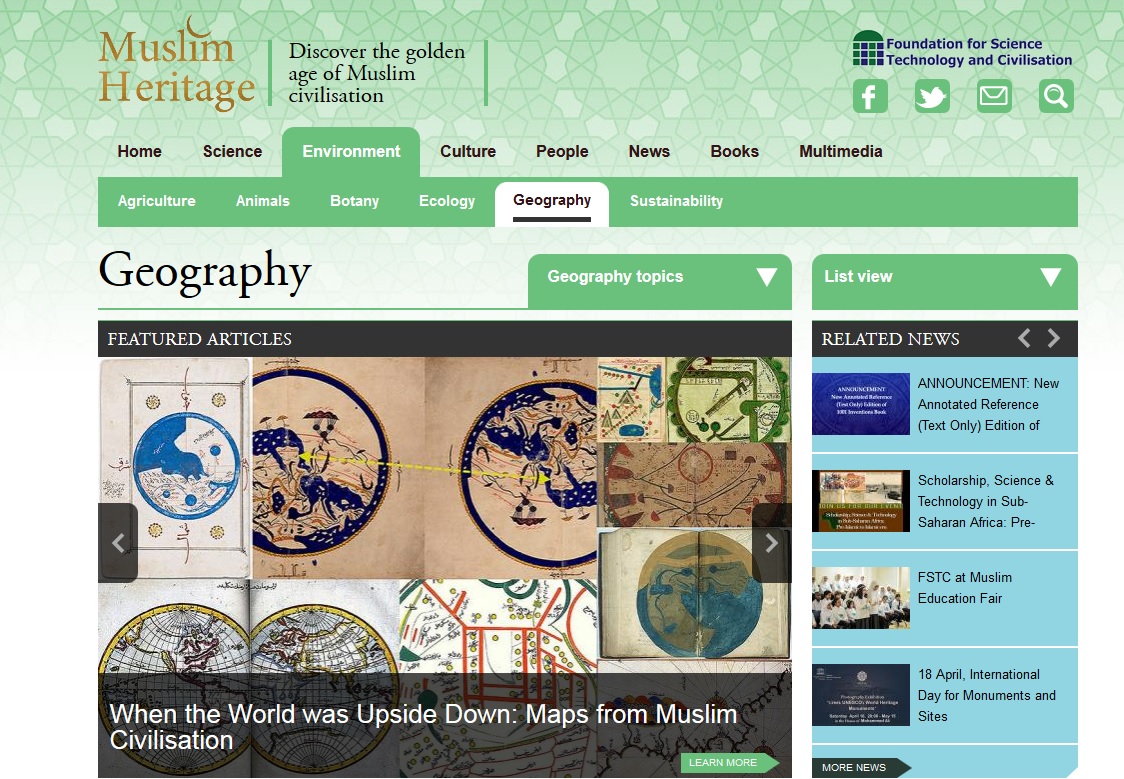Advance Related News with right arrow
The image size is (1124, 779).
(x=1053, y=338)
